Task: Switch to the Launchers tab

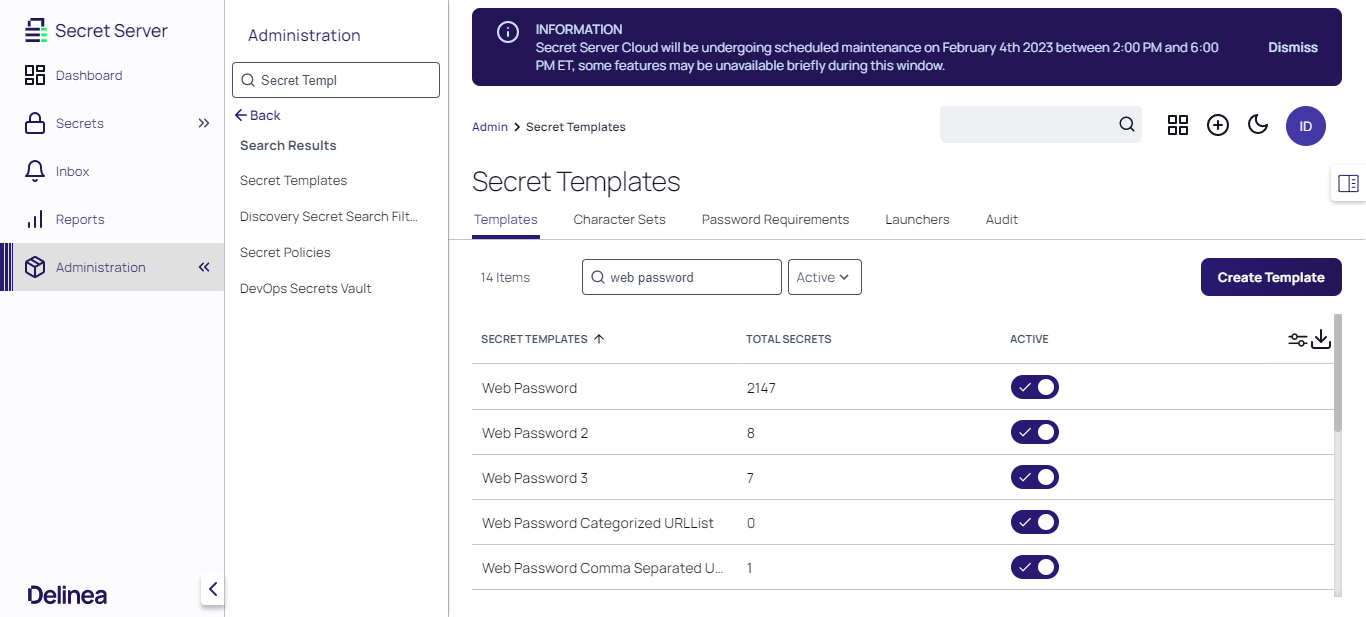Action: [x=918, y=220]
